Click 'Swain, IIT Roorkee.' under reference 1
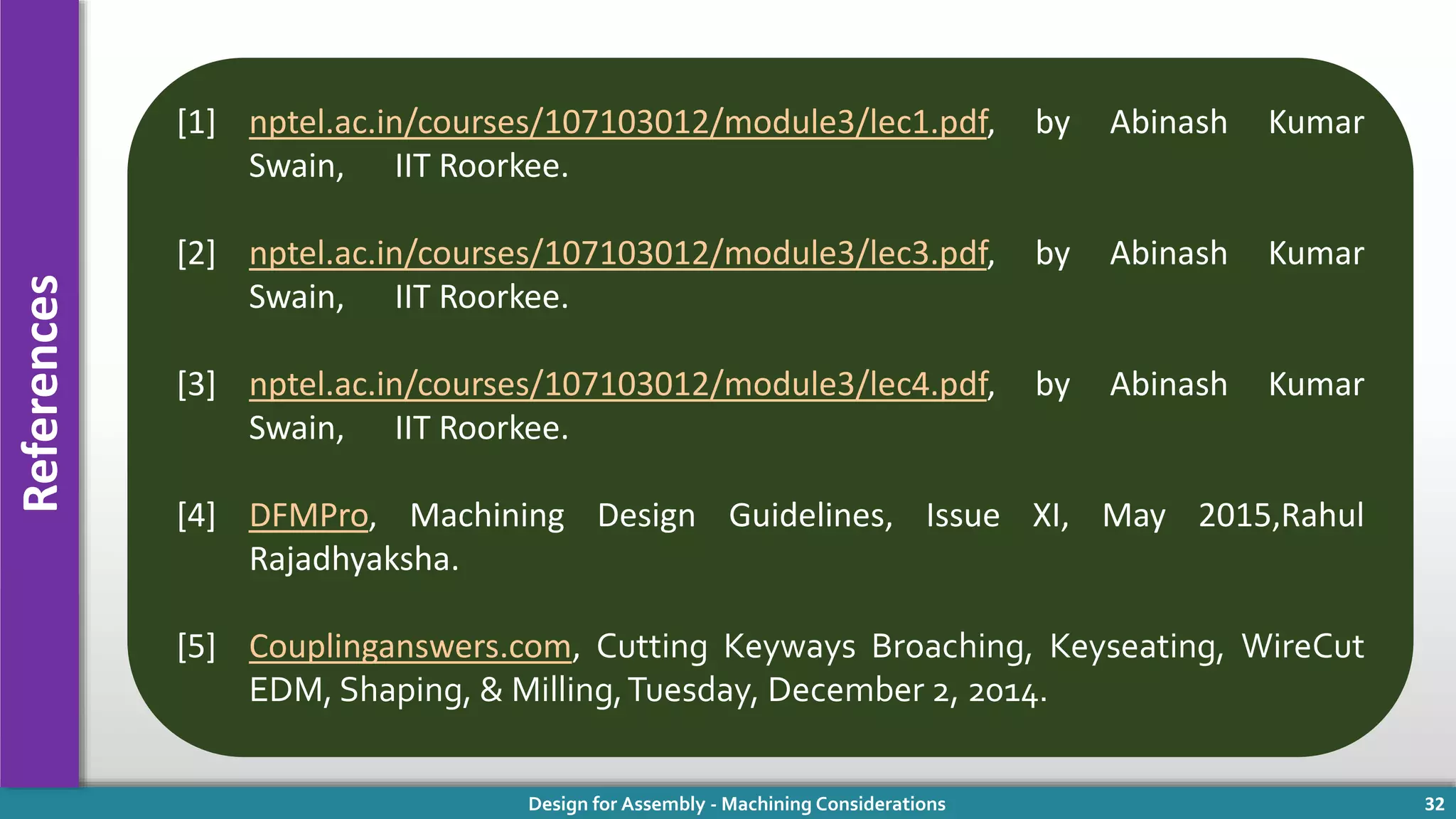 [409, 166]
